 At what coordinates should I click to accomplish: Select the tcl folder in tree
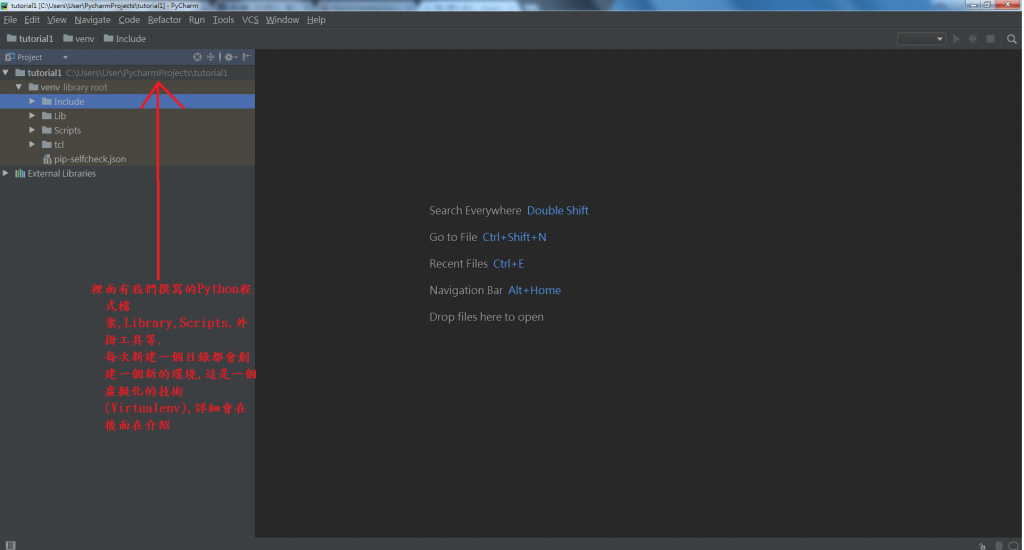click(127, 144)
